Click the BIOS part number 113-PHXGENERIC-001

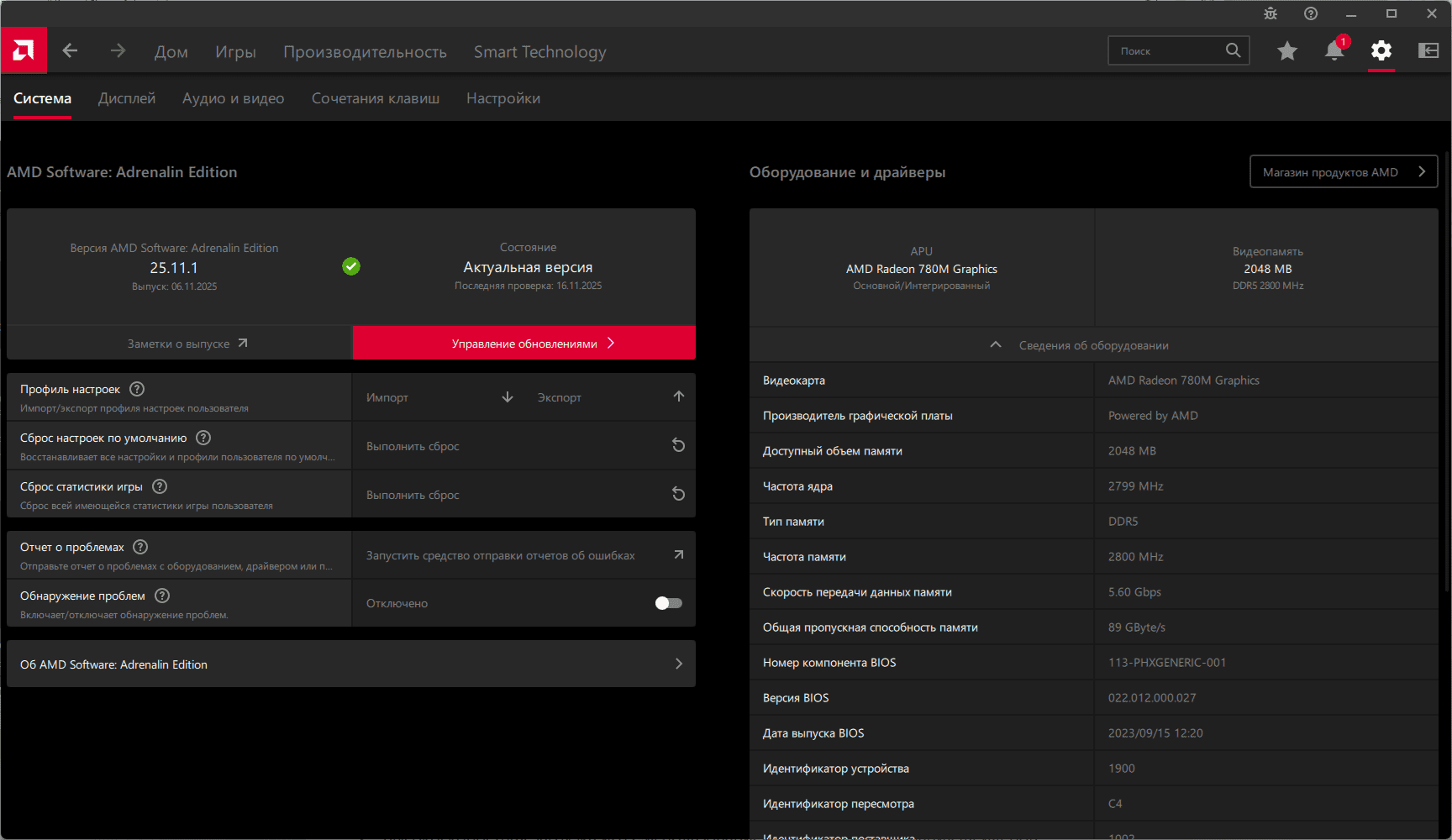[x=1167, y=663]
